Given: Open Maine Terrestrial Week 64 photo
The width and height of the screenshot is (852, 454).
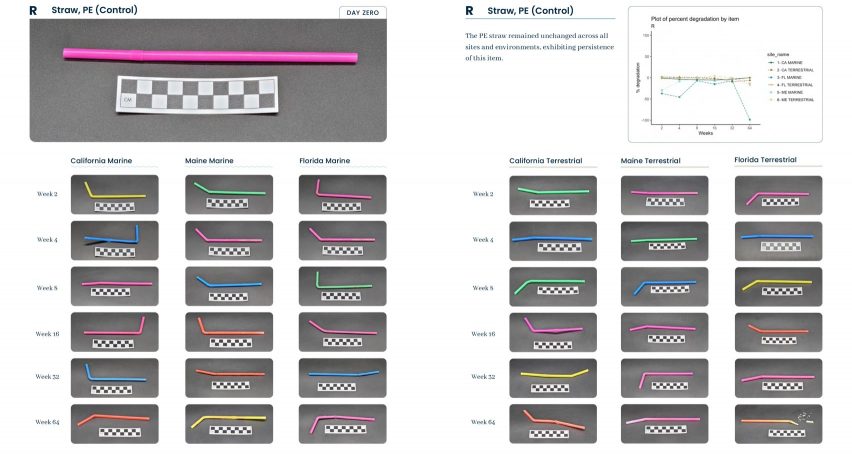Looking at the screenshot, I should [665, 424].
